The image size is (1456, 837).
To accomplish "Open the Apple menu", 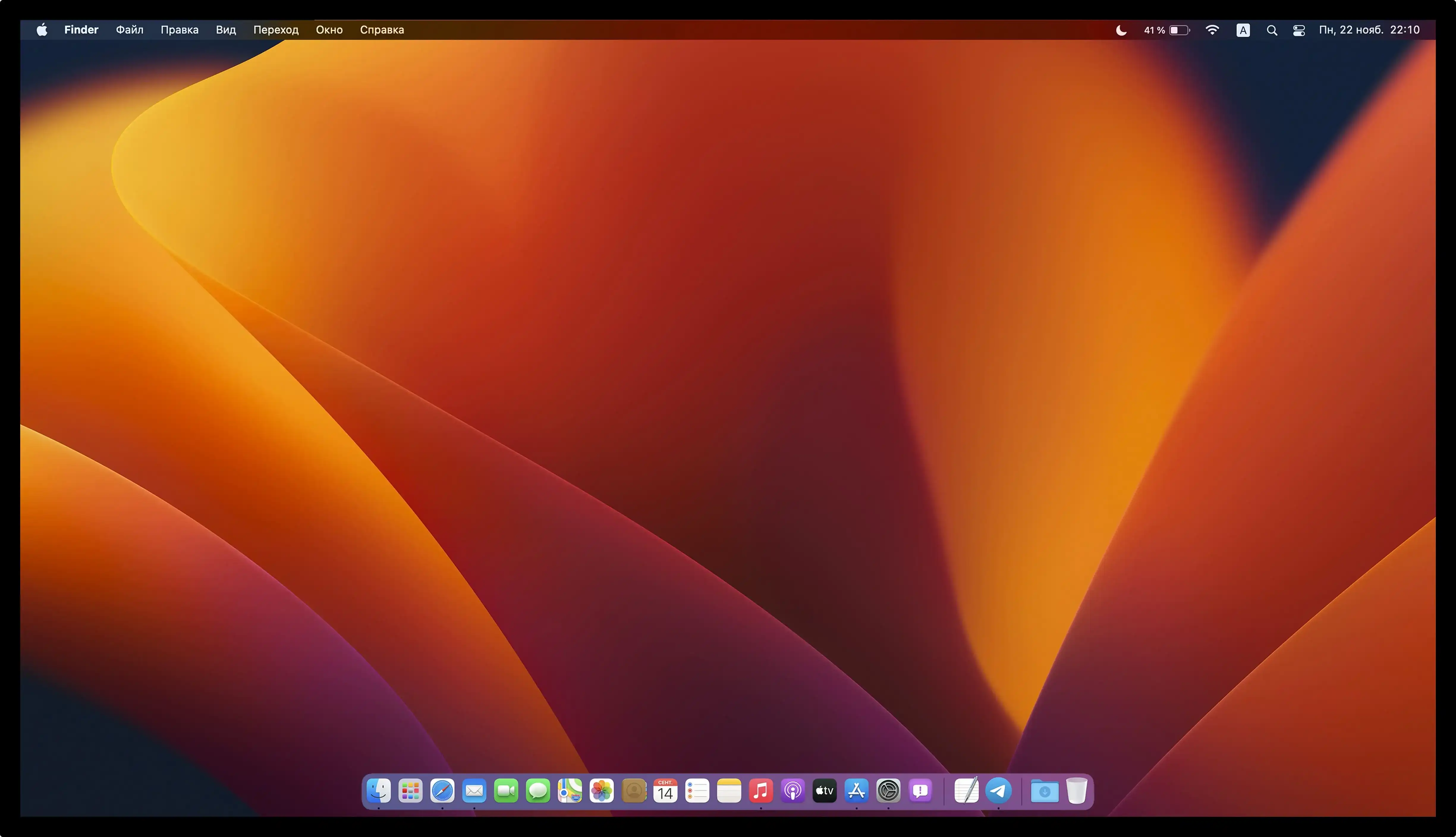I will pyautogui.click(x=42, y=30).
